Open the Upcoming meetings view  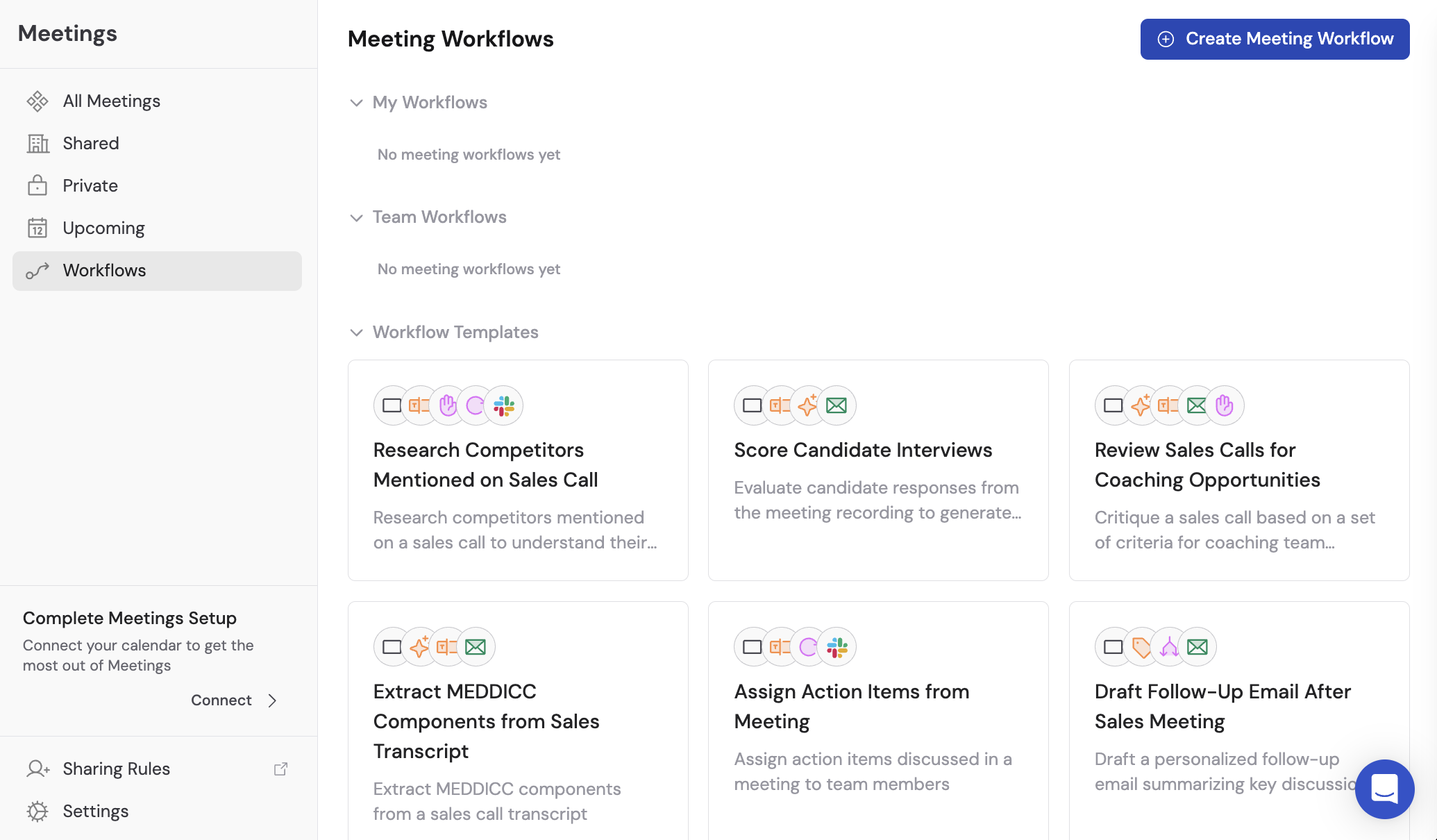103,228
